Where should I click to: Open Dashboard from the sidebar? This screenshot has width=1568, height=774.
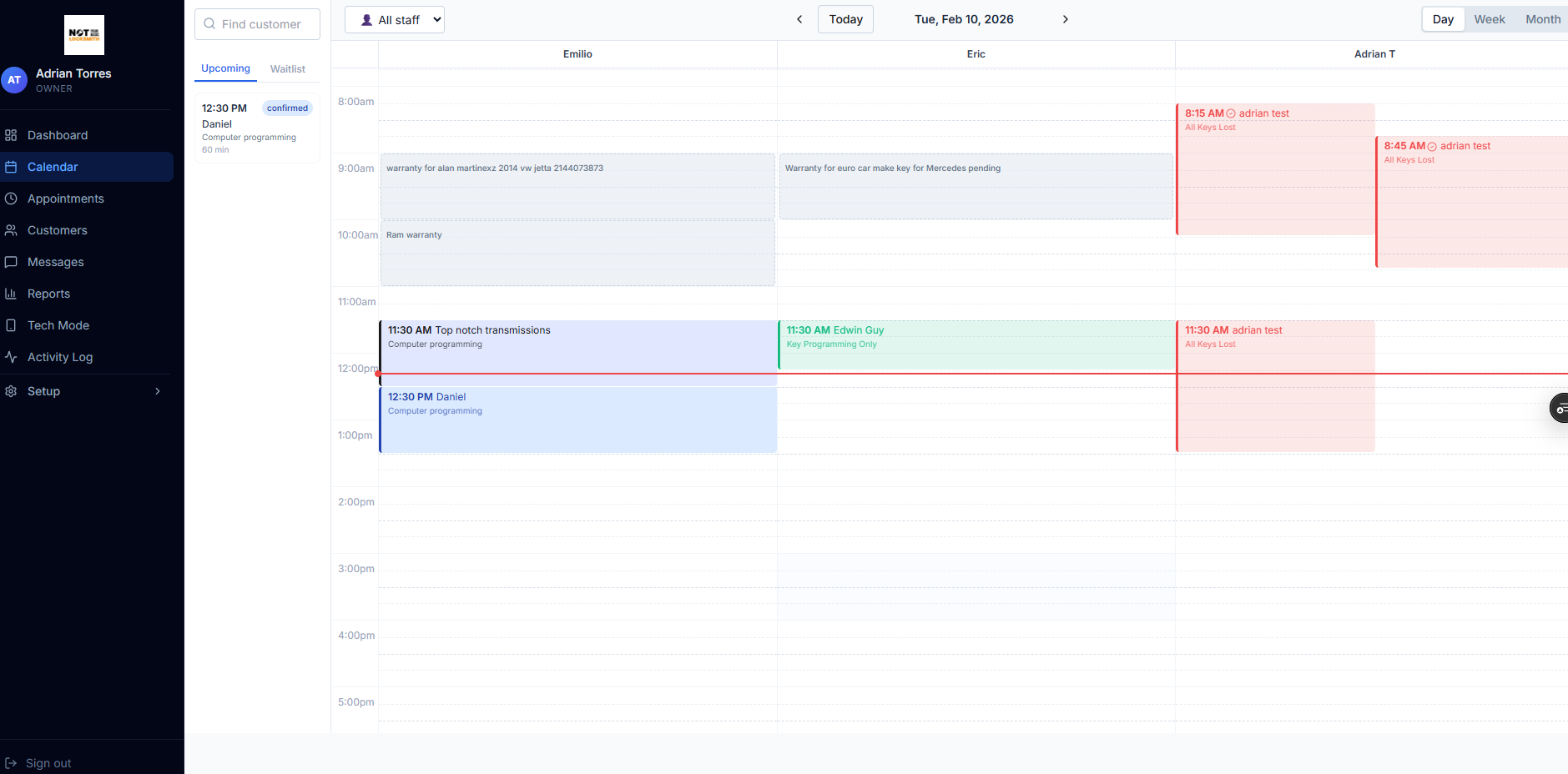coord(58,134)
